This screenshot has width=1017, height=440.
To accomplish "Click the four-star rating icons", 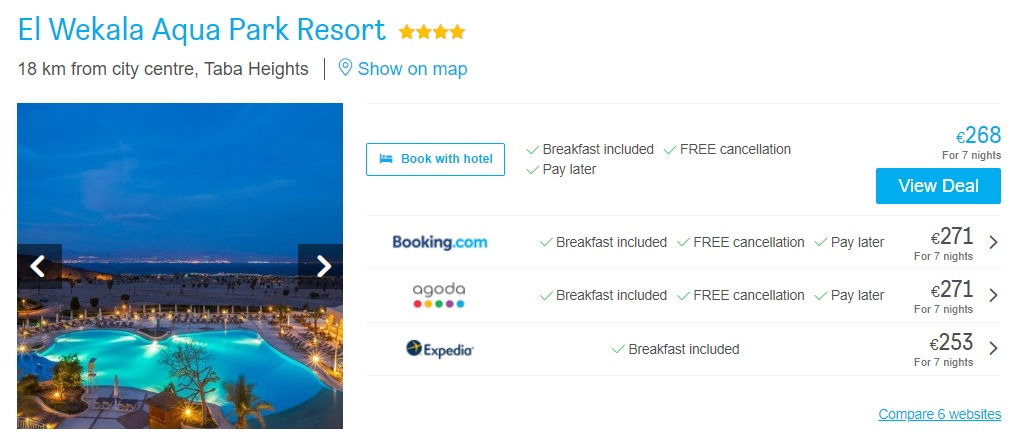I will pyautogui.click(x=432, y=32).
